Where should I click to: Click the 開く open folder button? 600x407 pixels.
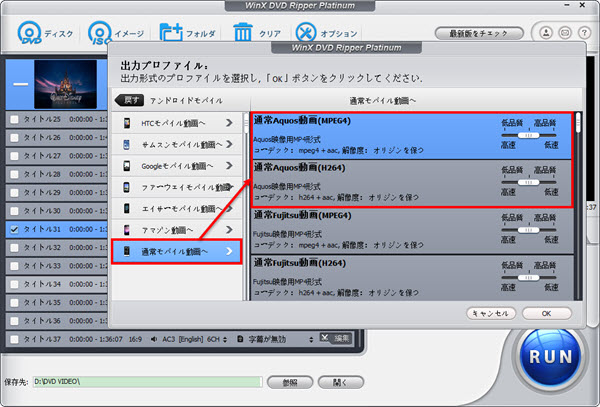tap(341, 383)
